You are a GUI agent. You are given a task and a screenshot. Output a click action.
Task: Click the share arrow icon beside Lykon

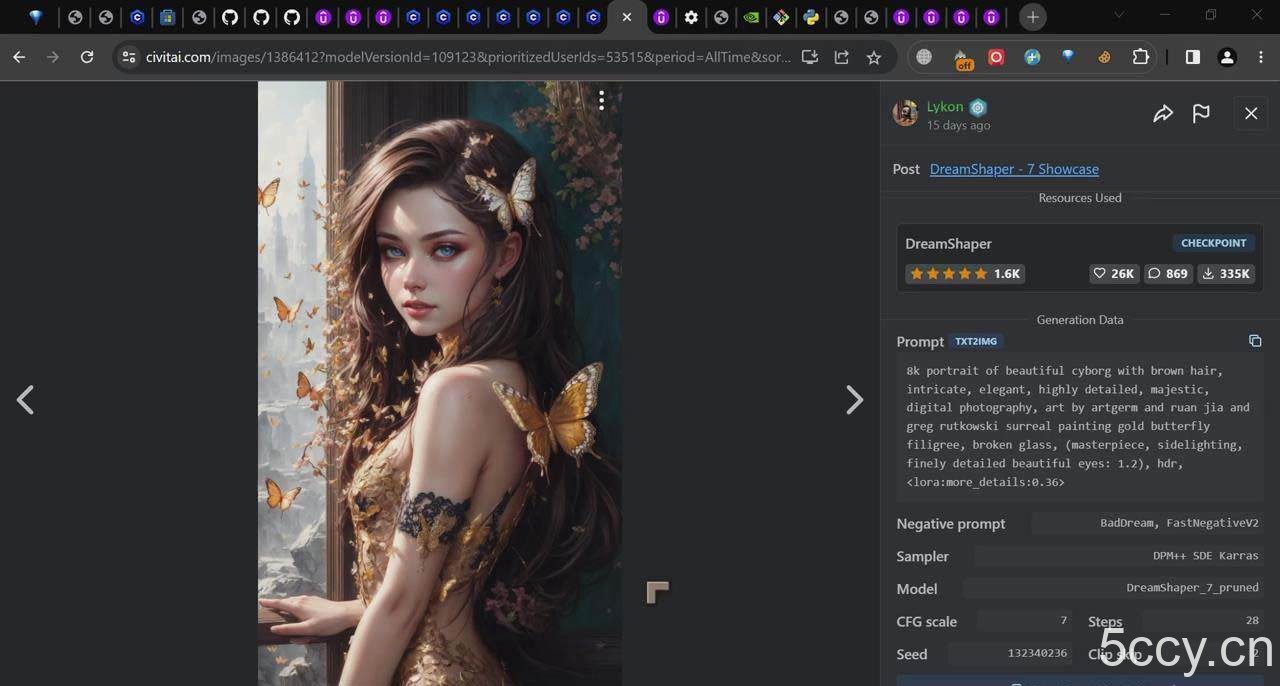click(x=1162, y=114)
